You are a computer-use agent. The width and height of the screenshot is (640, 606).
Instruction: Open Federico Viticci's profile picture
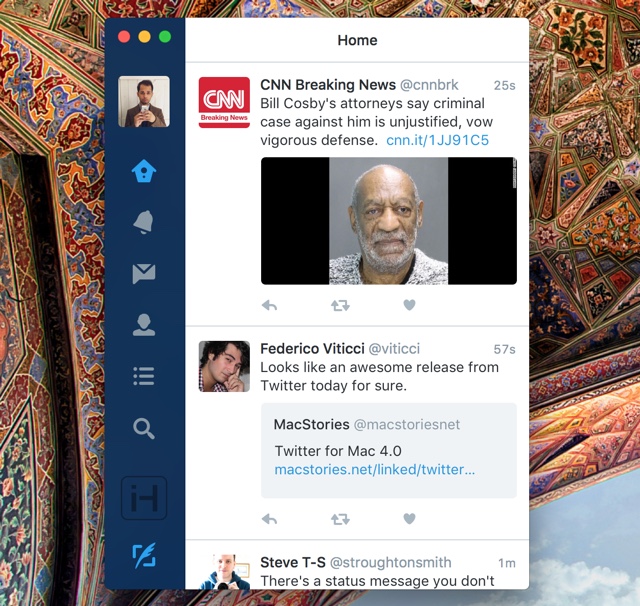[x=224, y=366]
